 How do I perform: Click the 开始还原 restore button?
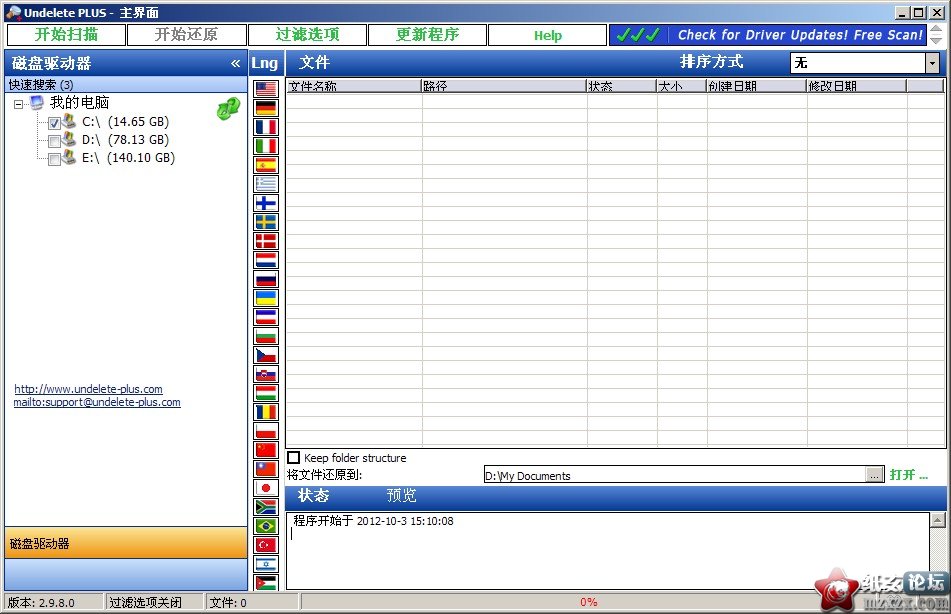click(x=187, y=35)
